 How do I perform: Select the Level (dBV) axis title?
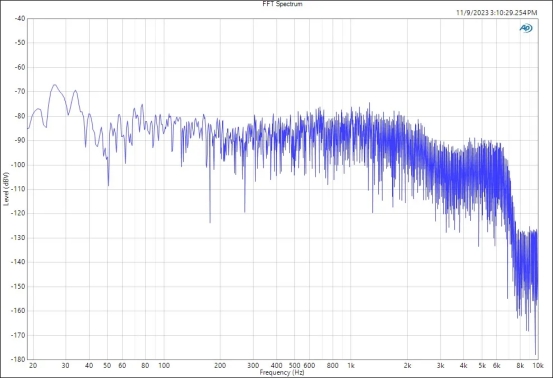[6, 189]
